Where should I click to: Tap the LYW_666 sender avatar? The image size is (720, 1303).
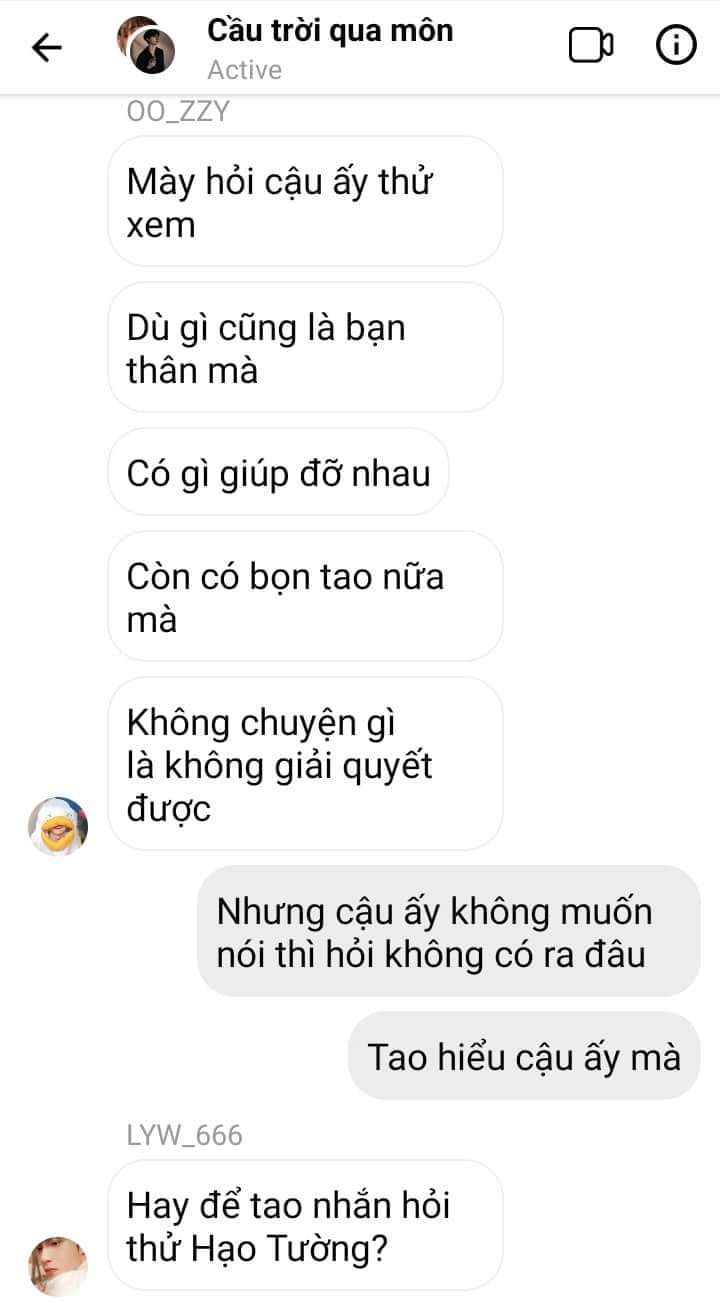58,1265
